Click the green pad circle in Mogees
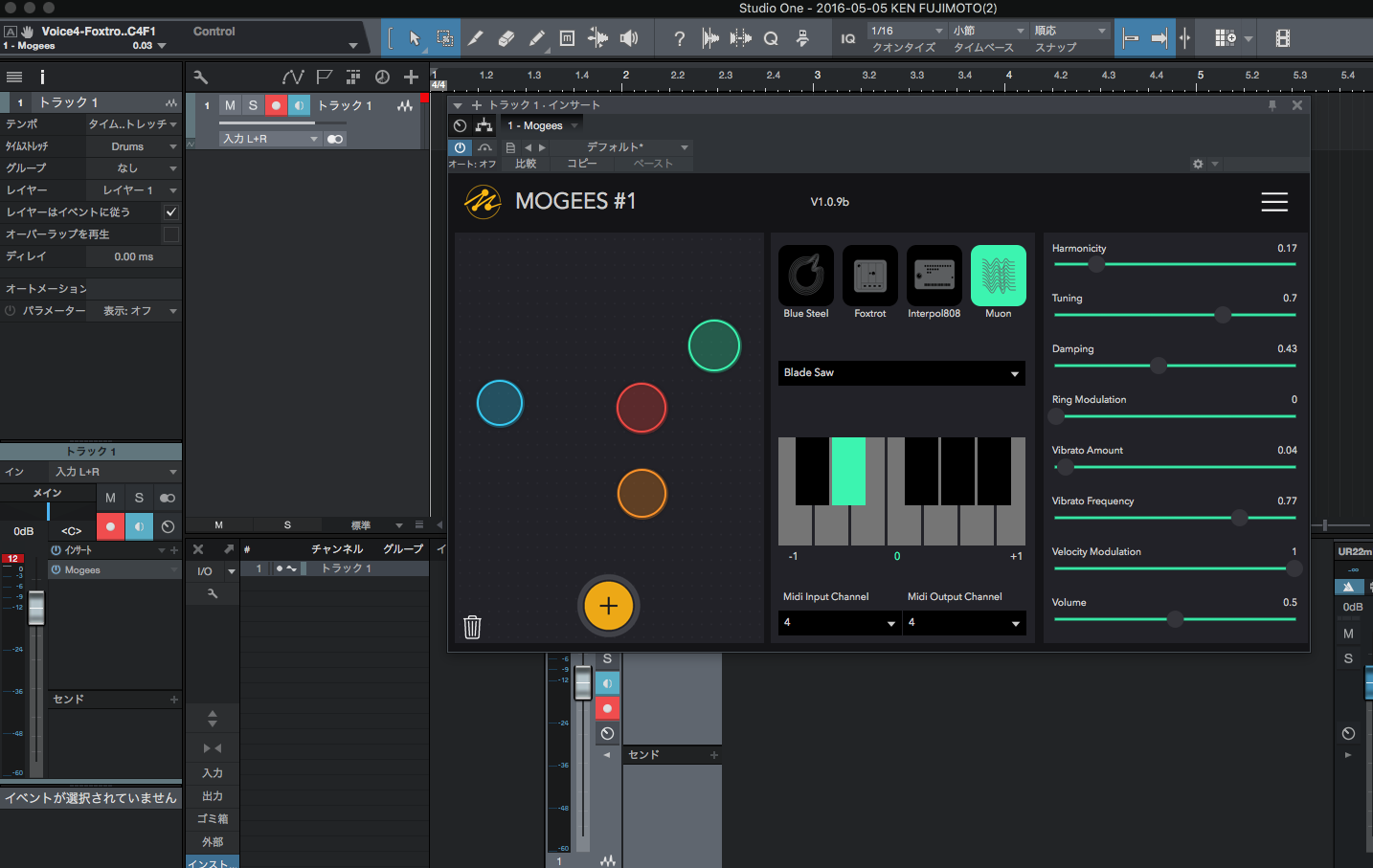Image resolution: width=1373 pixels, height=868 pixels. coord(714,345)
